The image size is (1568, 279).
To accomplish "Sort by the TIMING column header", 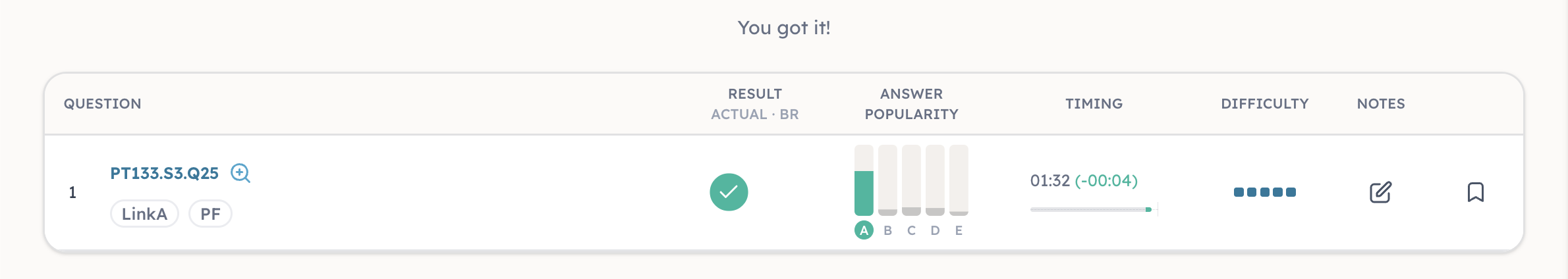I will 1094,104.
